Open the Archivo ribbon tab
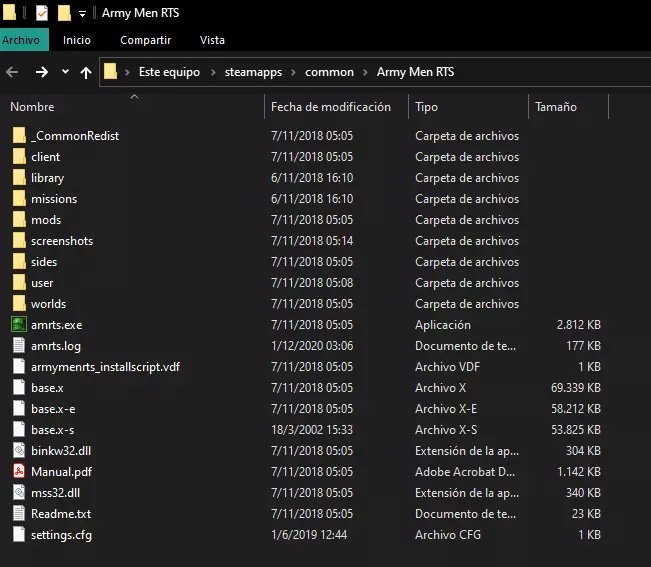This screenshot has width=651, height=567. 21,40
